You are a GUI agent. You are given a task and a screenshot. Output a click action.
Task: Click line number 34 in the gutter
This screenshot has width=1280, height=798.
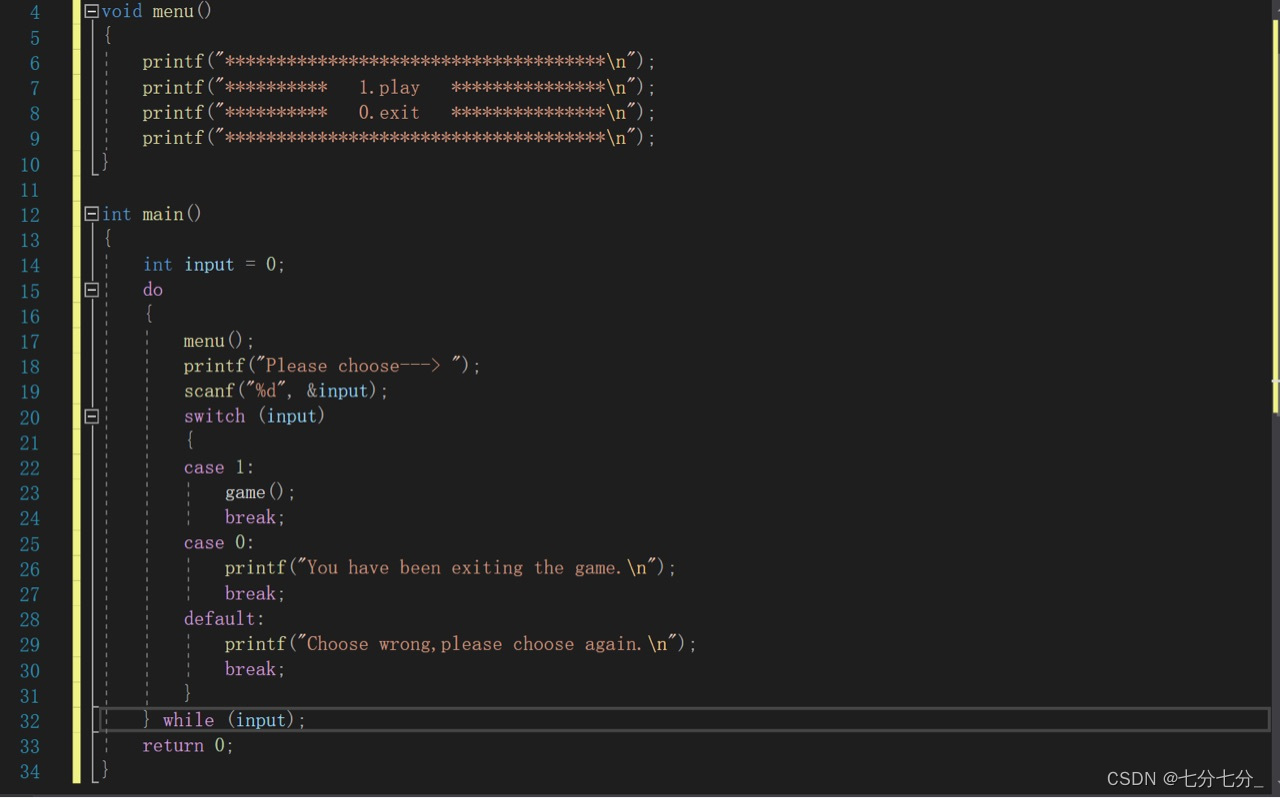[x=30, y=771]
